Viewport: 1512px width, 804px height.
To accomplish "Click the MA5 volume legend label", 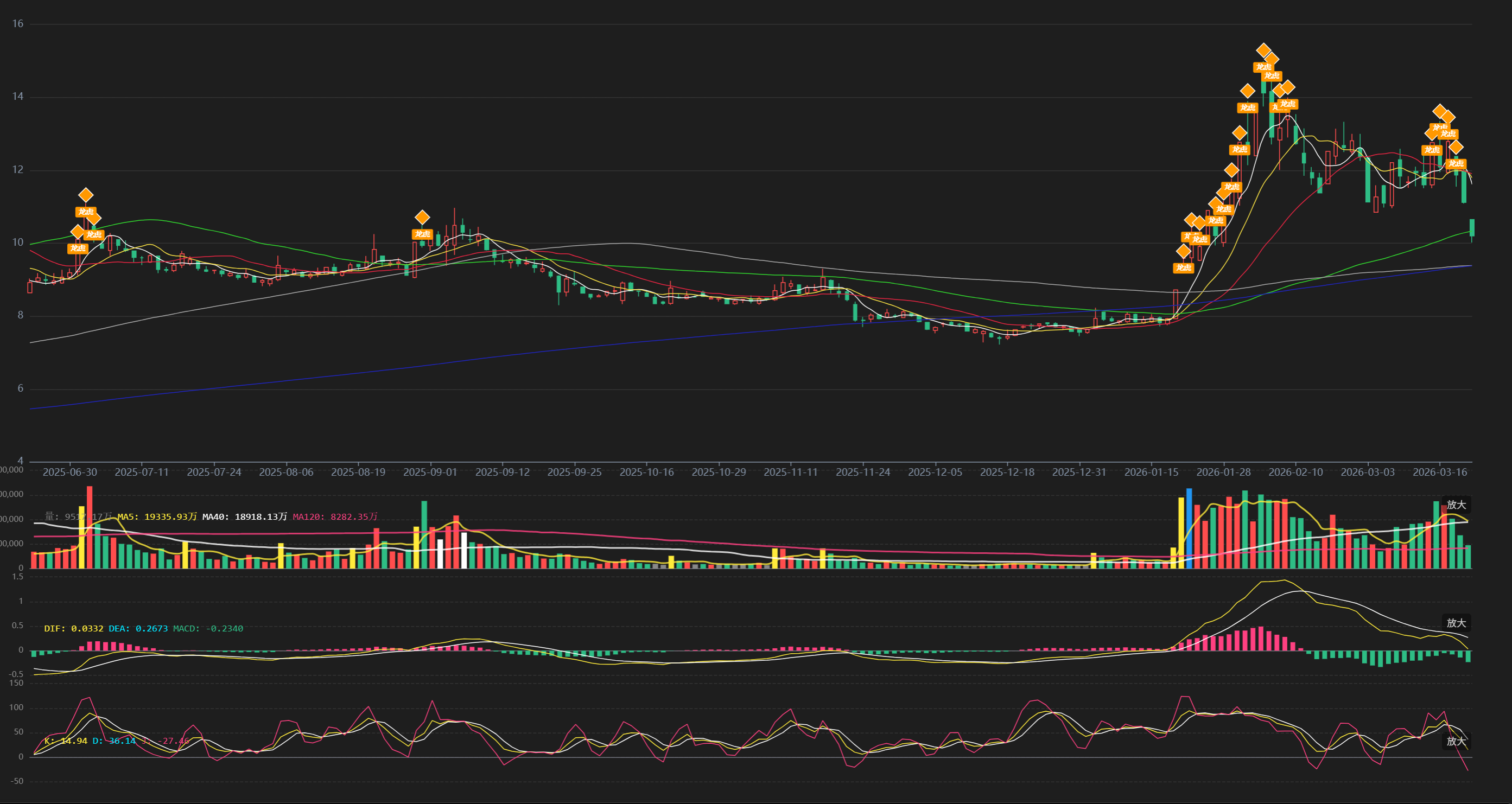I will tap(157, 517).
